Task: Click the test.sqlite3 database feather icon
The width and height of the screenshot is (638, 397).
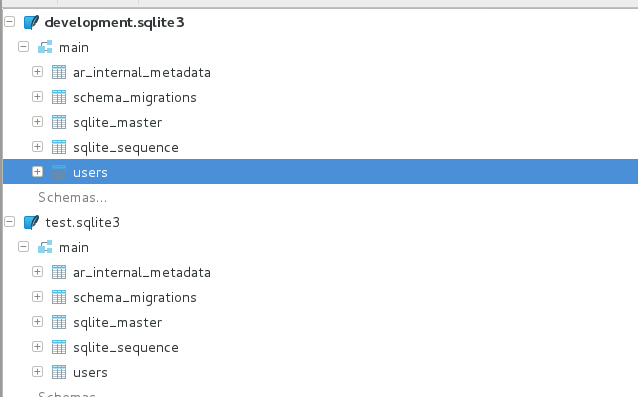Action: 31,222
